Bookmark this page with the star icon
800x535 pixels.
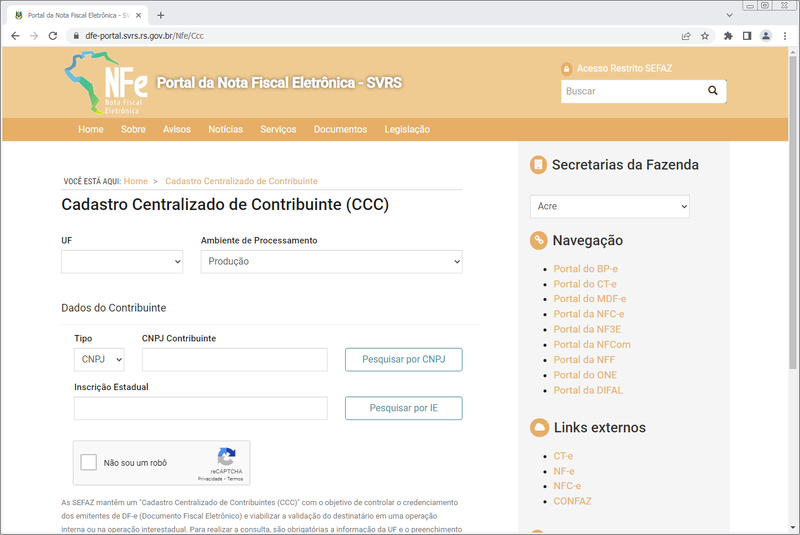click(705, 36)
